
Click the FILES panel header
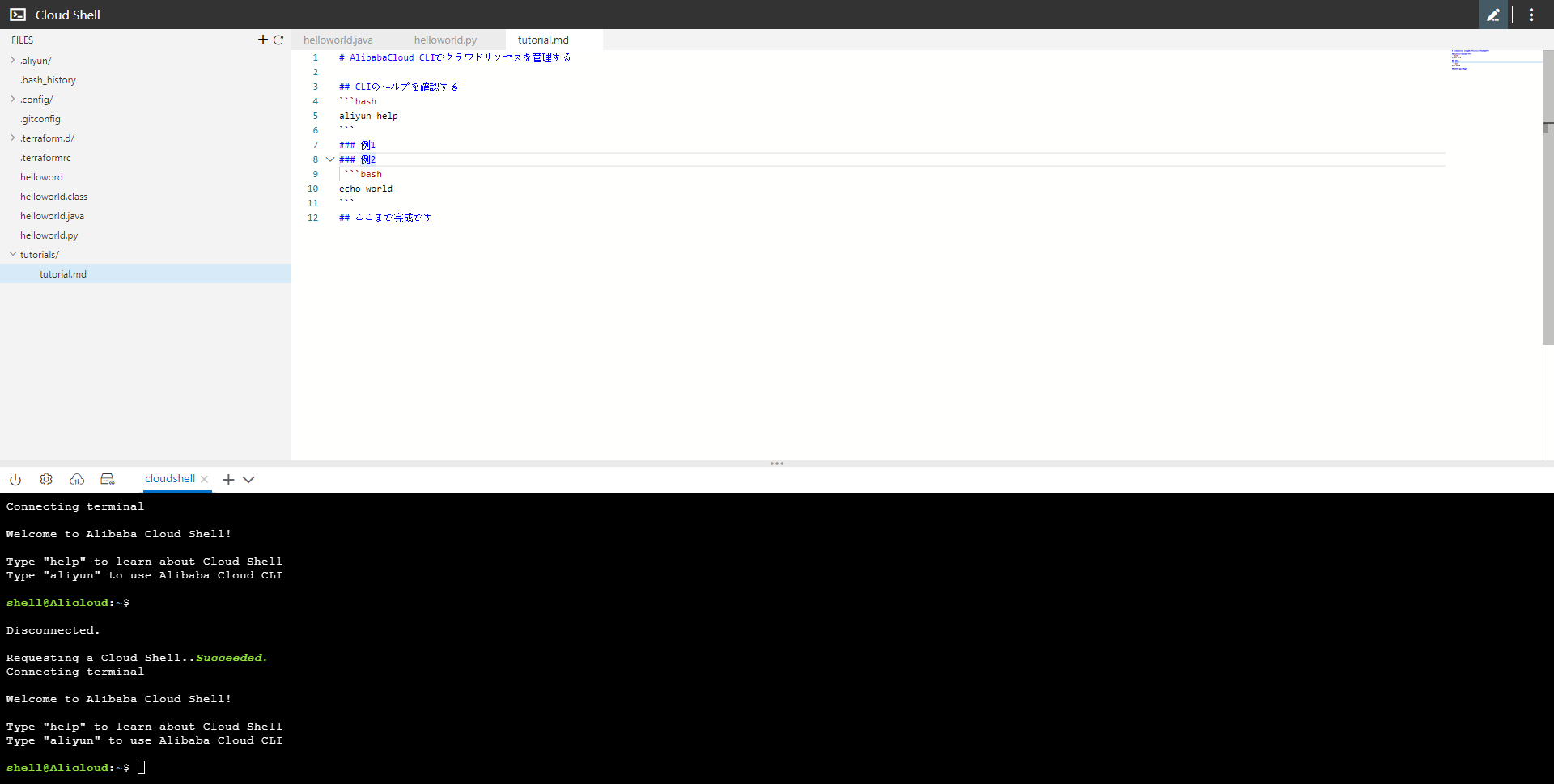23,40
